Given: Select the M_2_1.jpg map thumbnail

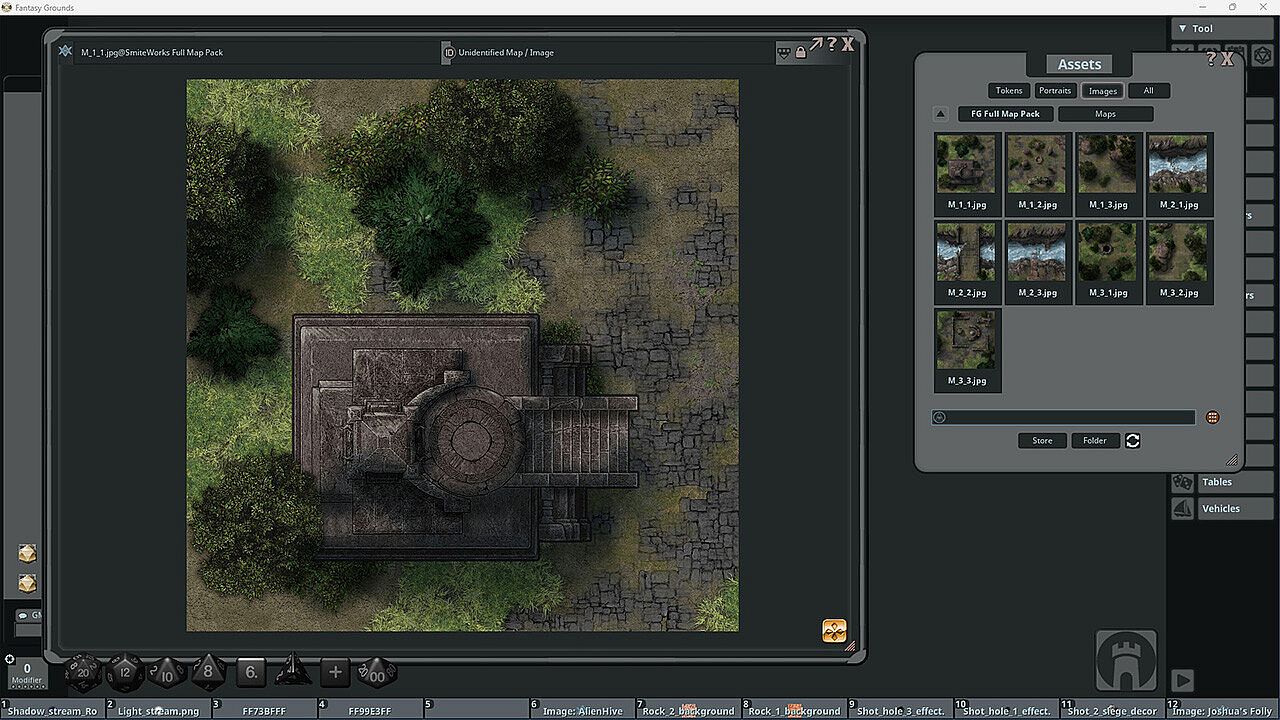Looking at the screenshot, I should click(1179, 172).
